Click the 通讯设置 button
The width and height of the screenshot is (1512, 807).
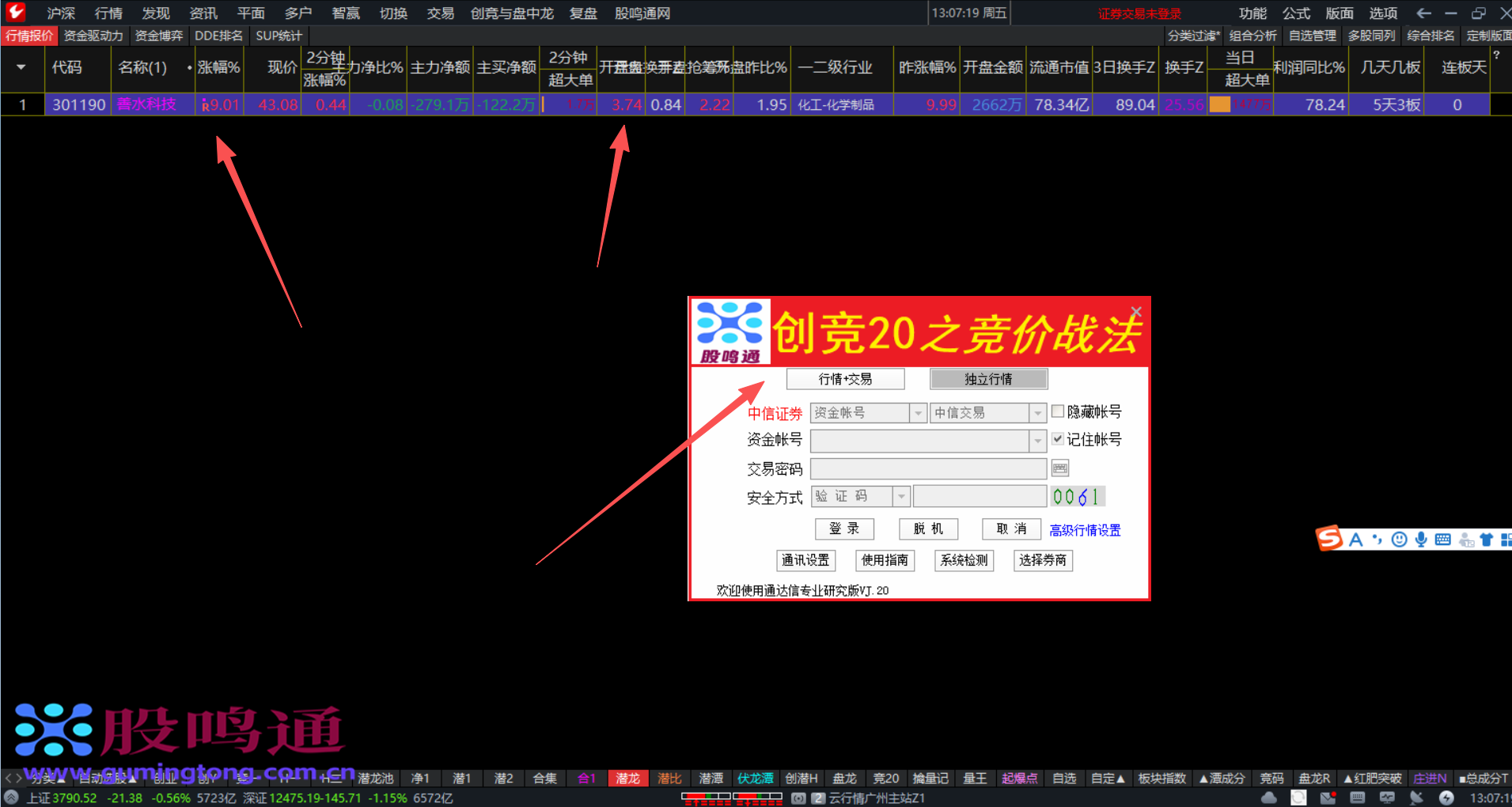pyautogui.click(x=805, y=560)
